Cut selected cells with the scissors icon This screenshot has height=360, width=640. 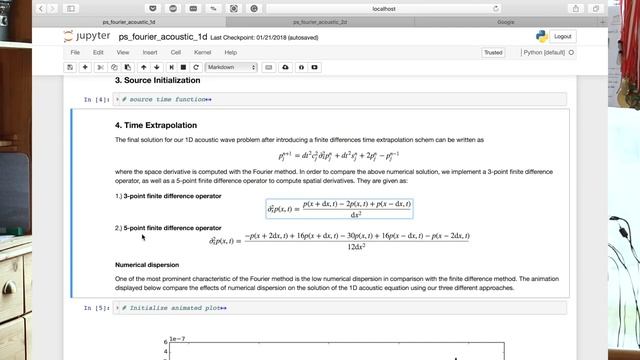[x=100, y=67]
